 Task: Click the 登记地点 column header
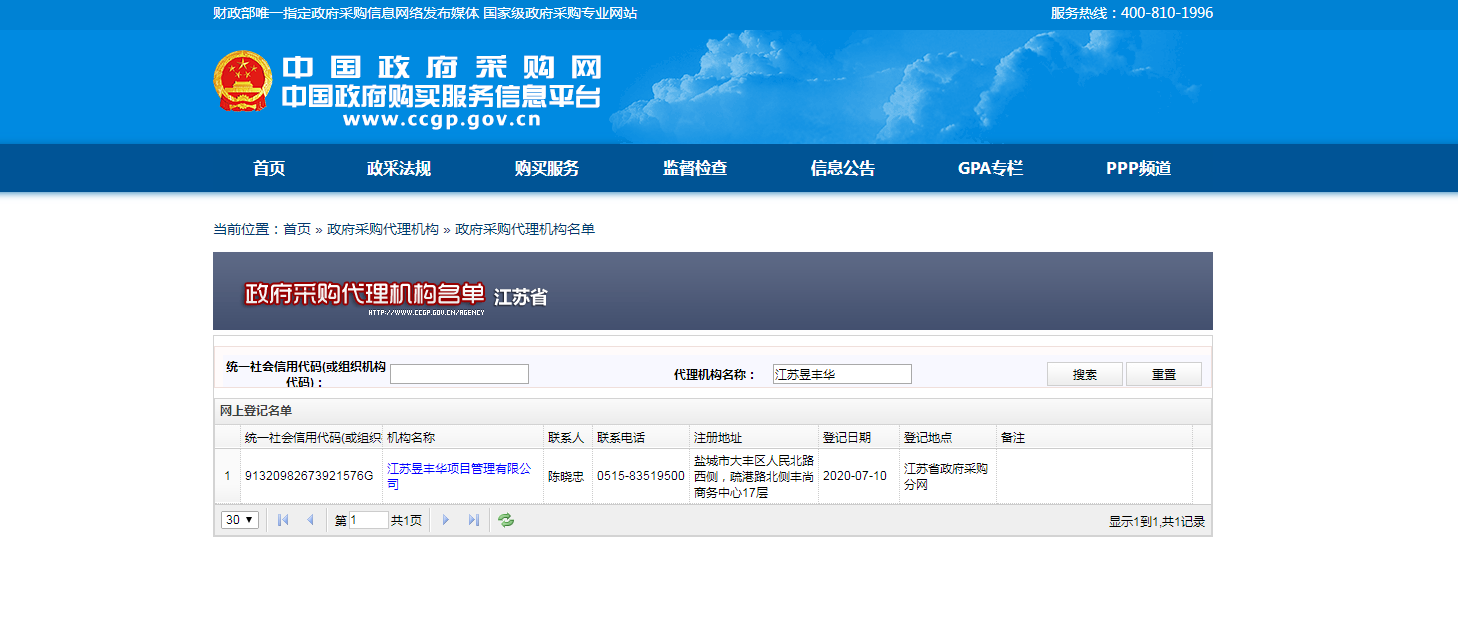[x=948, y=437]
